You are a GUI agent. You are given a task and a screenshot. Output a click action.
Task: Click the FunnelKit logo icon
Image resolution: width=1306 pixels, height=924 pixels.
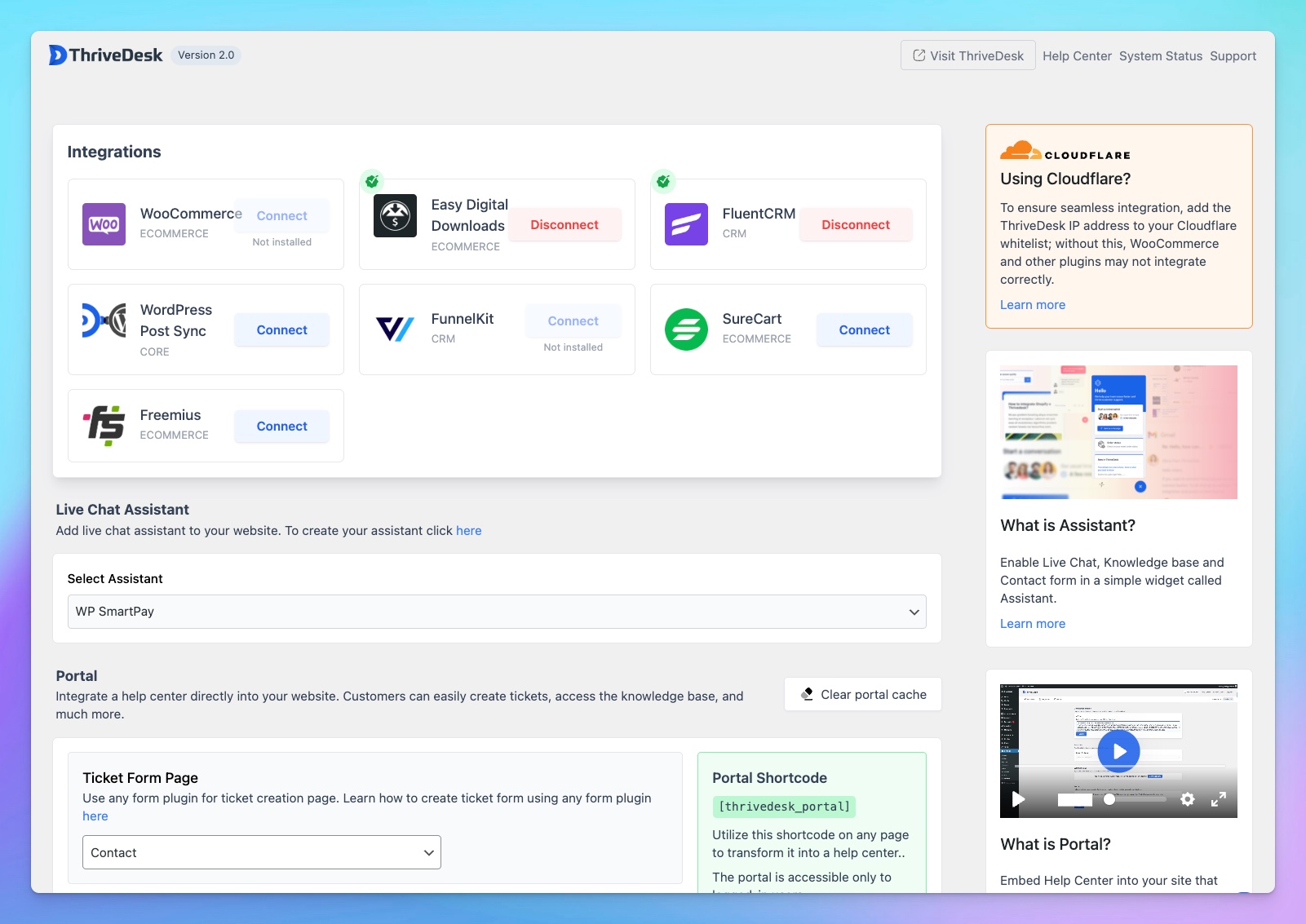395,329
